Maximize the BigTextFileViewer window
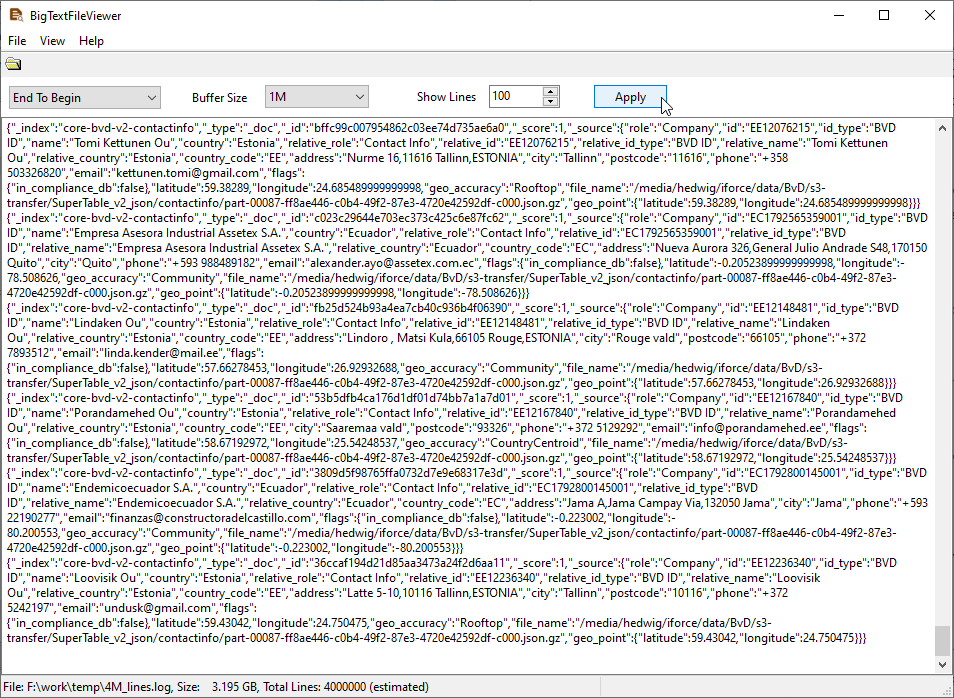Screen dimensions: 954x698 tap(885, 15)
